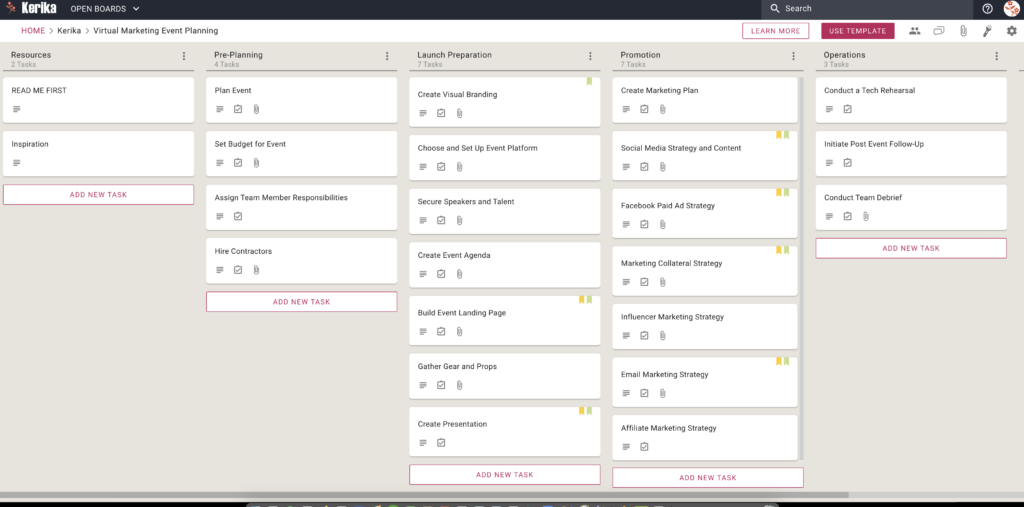Expand the OPEN BOARDS dropdown
1024x507 pixels.
point(104,9)
